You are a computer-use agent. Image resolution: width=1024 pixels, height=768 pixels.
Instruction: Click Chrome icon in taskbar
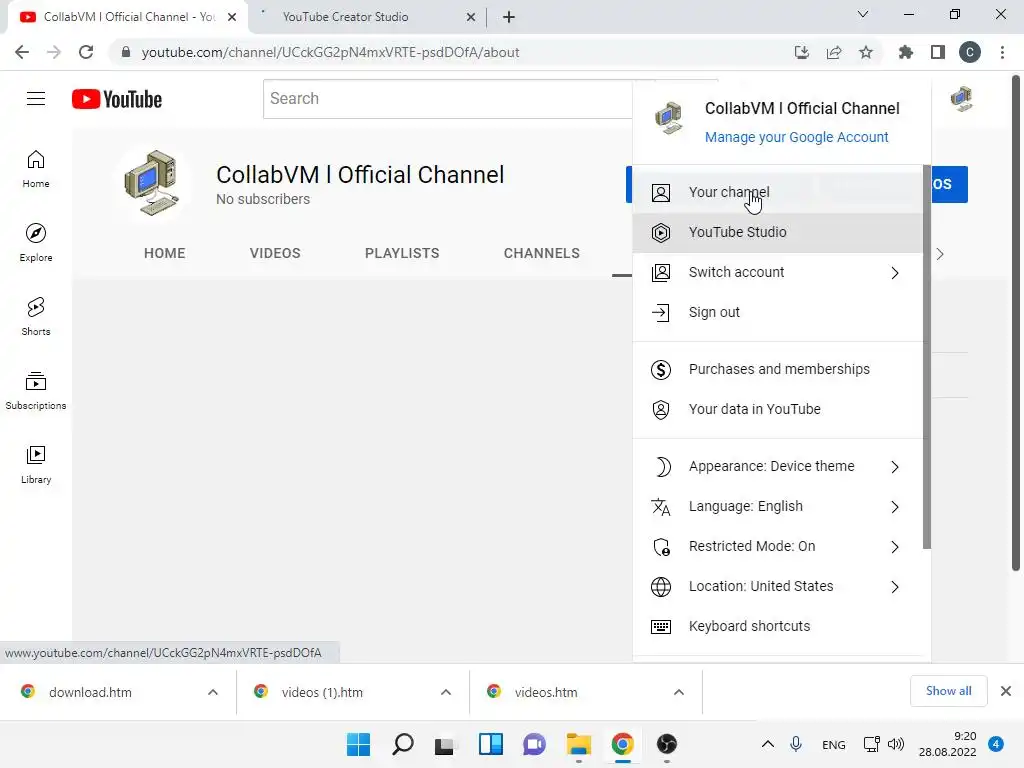(623, 744)
